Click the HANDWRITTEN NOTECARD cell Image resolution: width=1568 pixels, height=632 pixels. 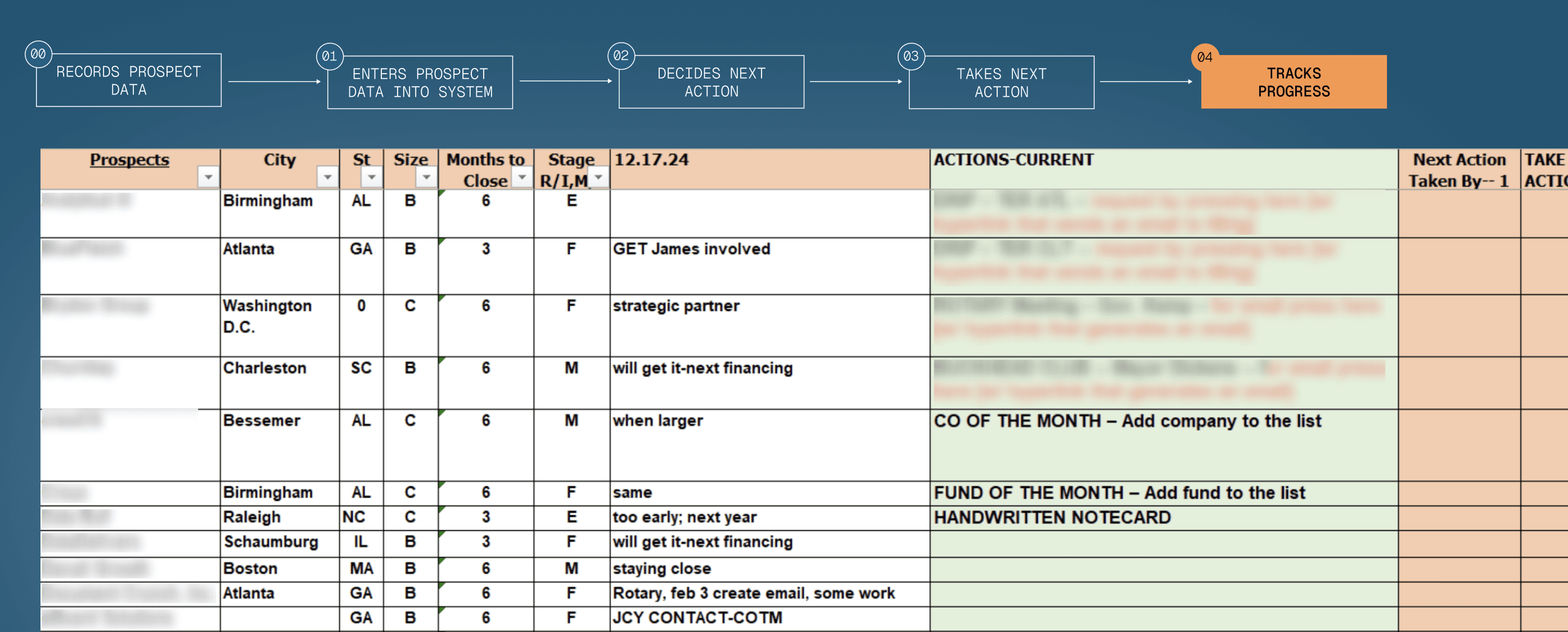point(1052,517)
